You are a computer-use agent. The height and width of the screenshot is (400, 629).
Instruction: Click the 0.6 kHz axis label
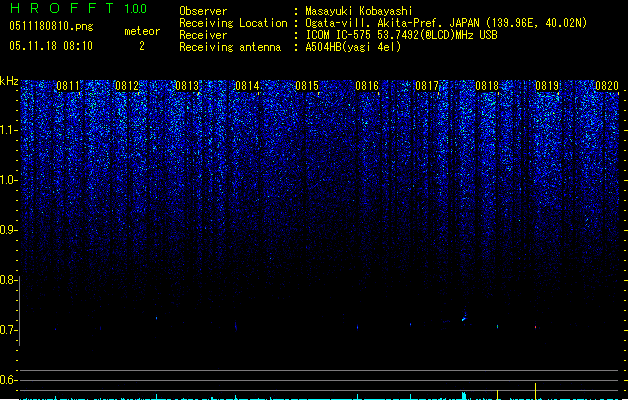(x=8, y=380)
